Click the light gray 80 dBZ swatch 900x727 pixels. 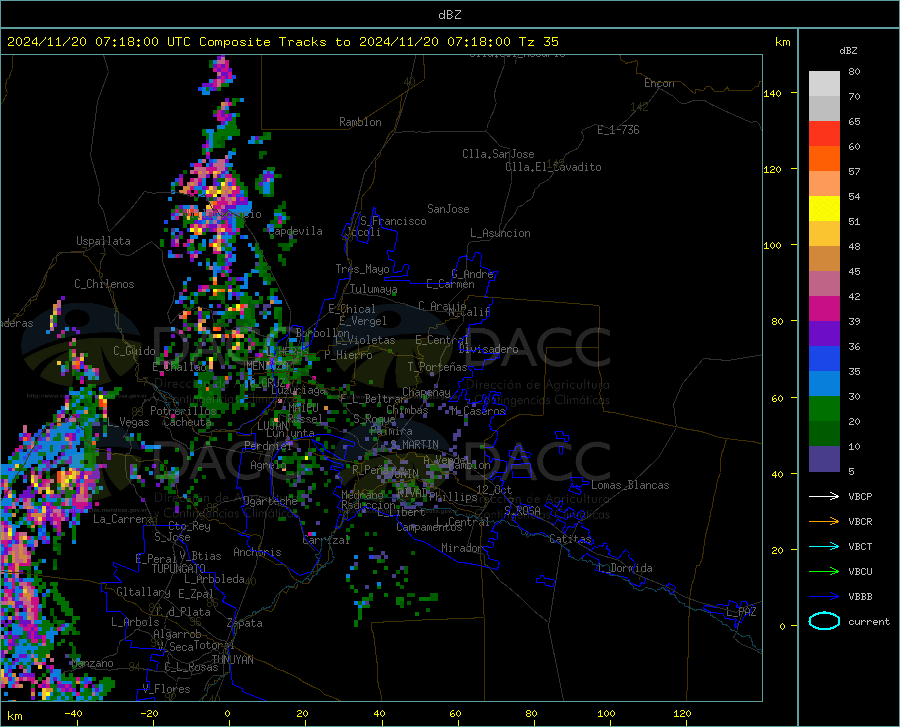click(x=824, y=84)
